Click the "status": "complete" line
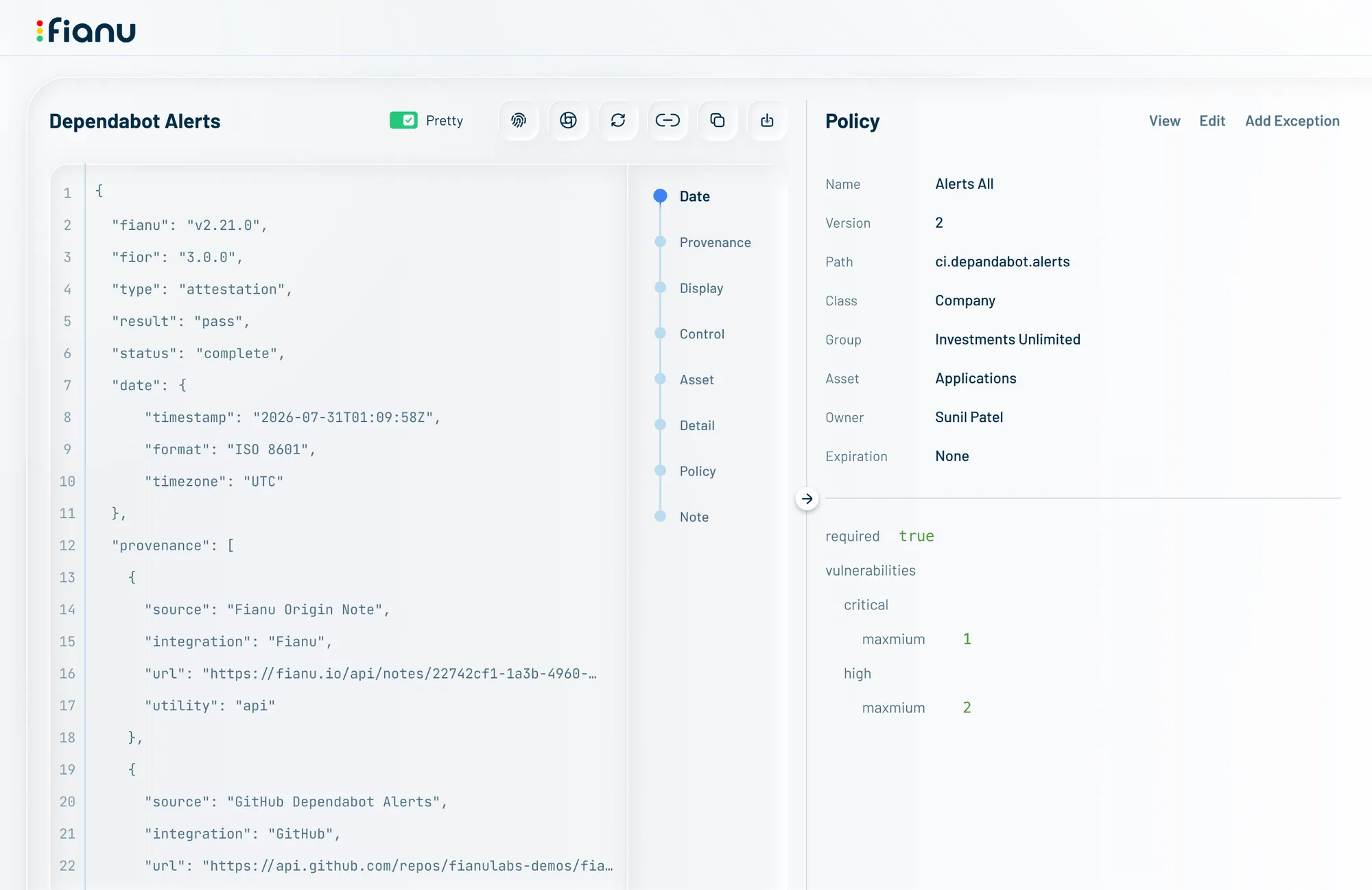1372x890 pixels. pos(198,353)
